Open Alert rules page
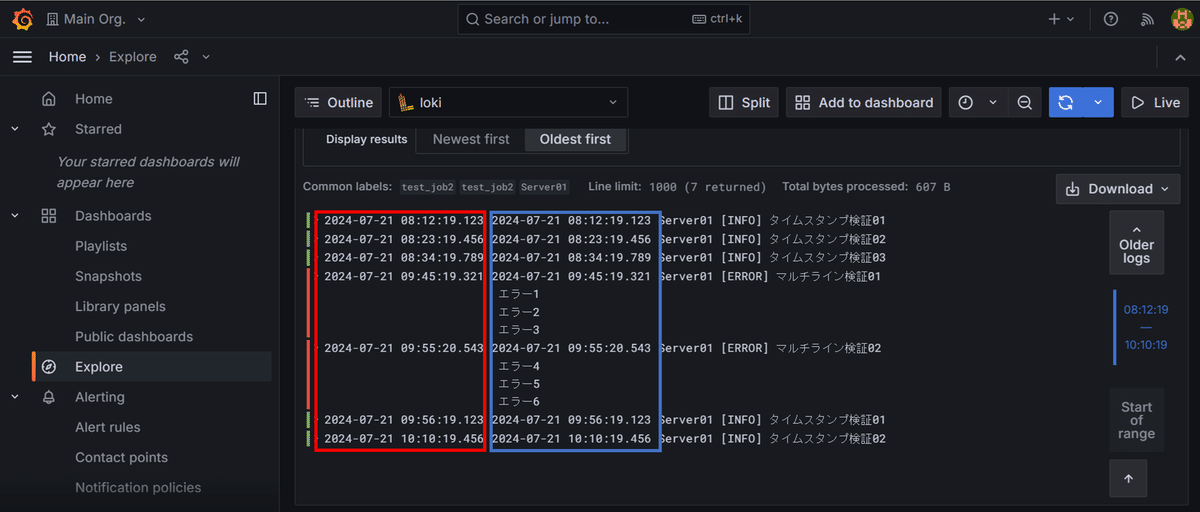This screenshot has height=512, width=1200. [x=108, y=427]
